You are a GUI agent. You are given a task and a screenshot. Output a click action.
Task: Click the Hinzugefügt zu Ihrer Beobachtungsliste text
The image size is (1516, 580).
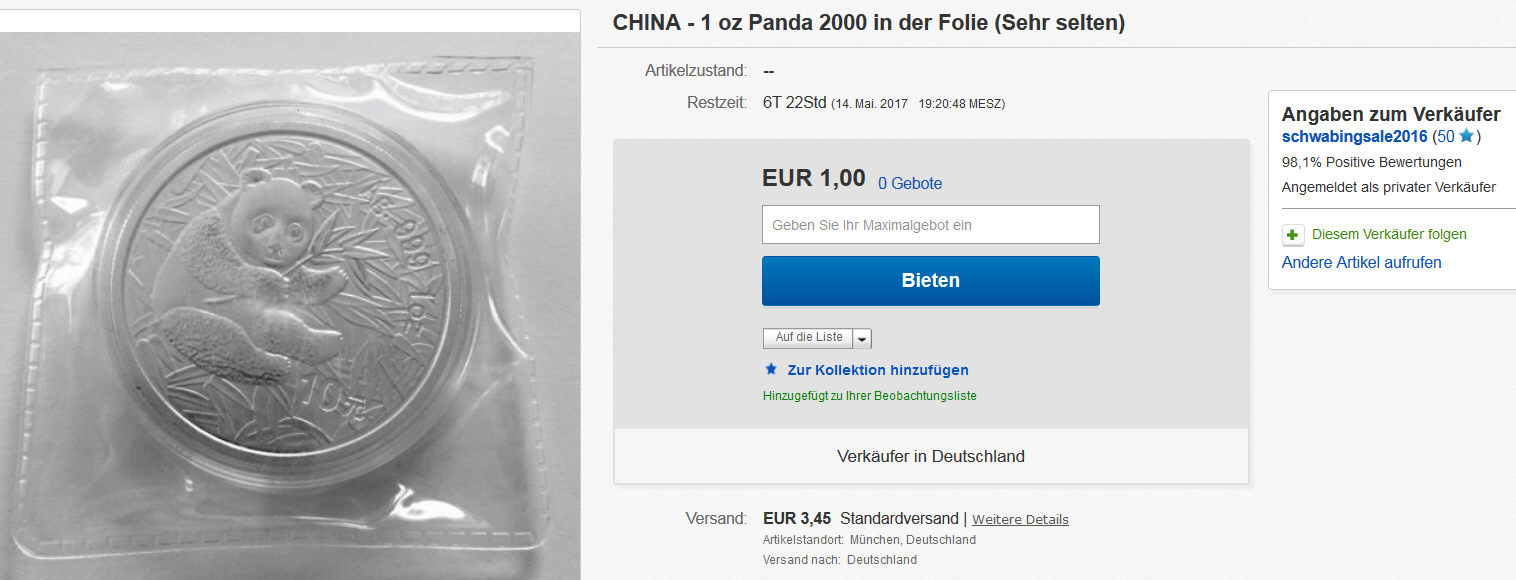(x=870, y=396)
